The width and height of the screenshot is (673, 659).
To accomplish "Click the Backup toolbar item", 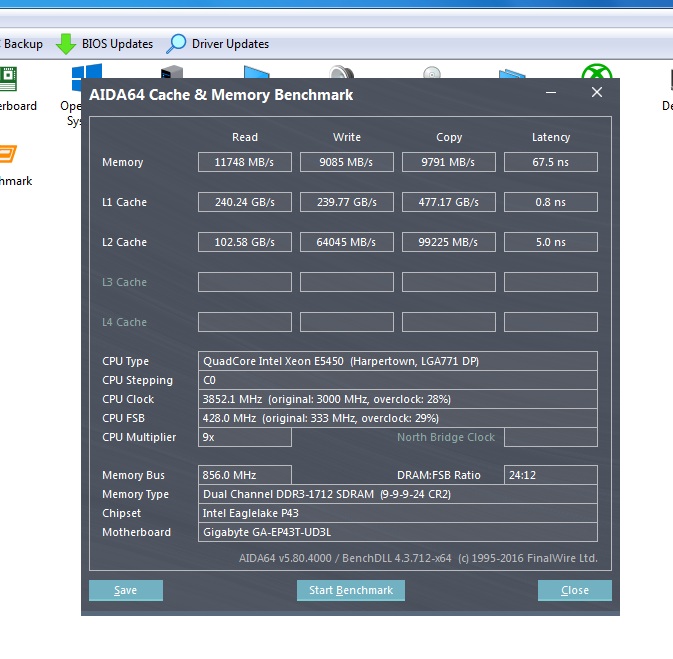I will (21, 44).
